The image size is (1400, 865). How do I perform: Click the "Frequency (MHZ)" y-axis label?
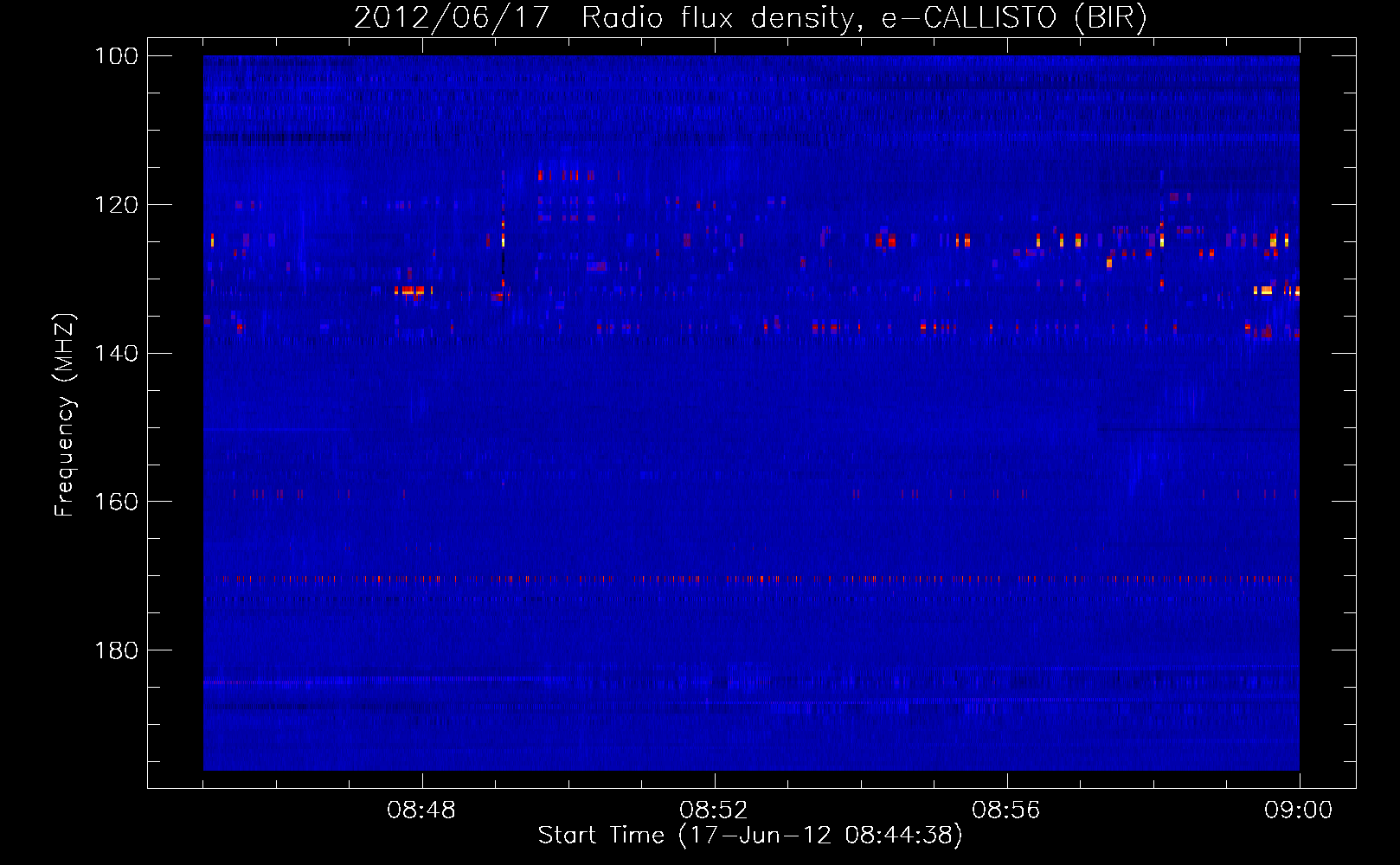click(x=64, y=414)
